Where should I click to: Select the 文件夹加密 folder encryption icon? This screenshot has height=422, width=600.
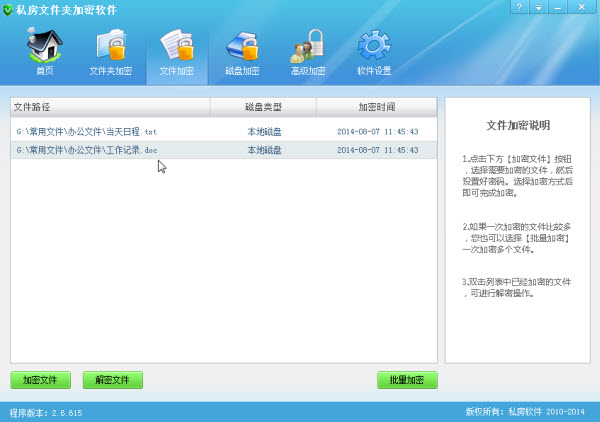point(111,52)
